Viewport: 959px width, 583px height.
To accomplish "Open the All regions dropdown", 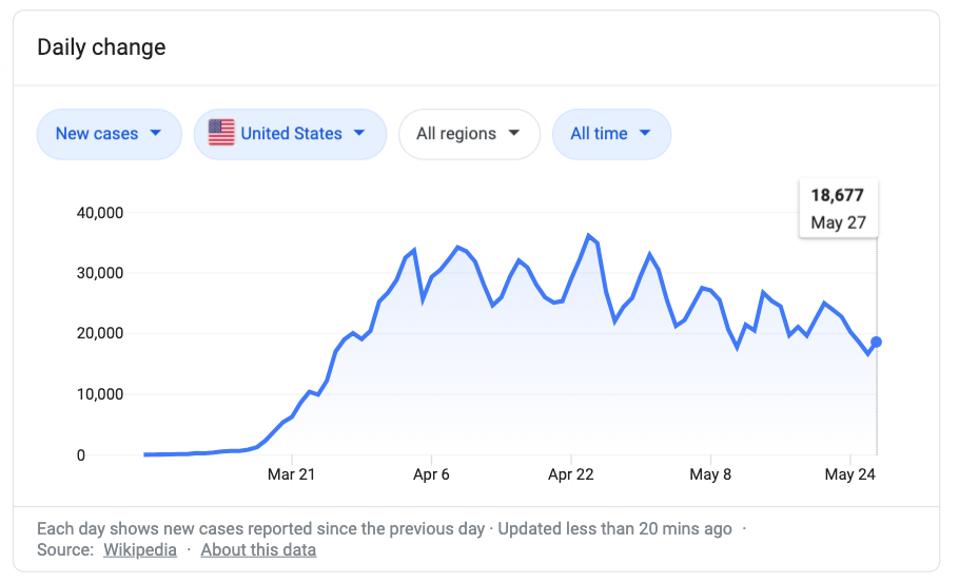I will click(469, 134).
